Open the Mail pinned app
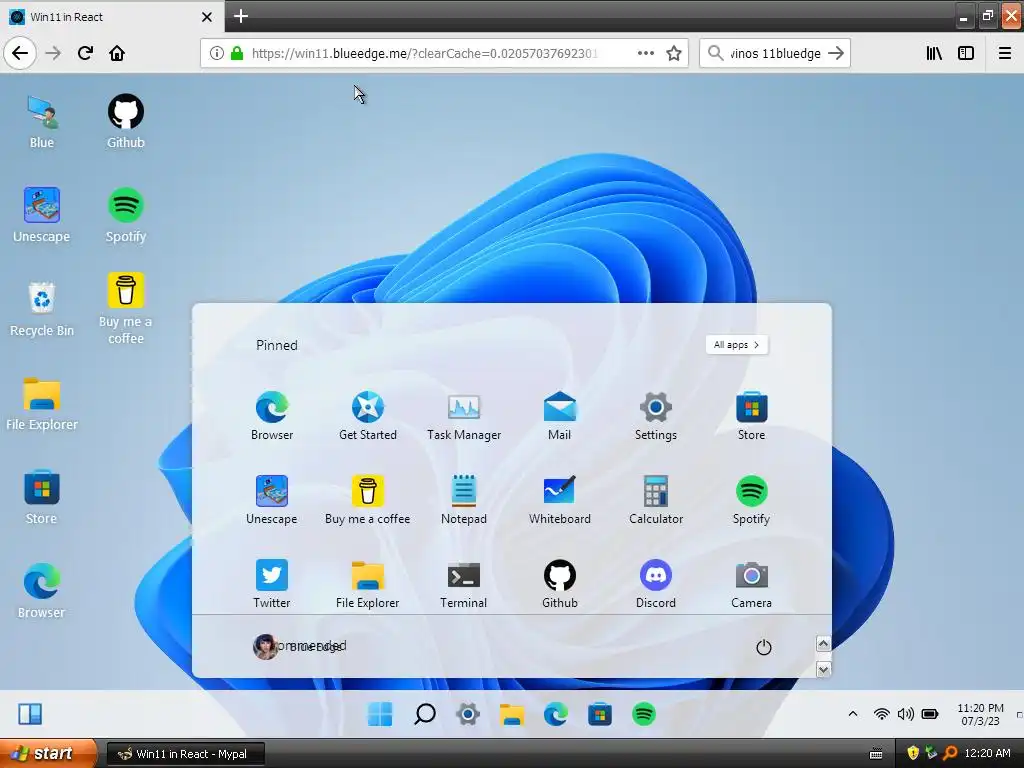 tap(560, 416)
